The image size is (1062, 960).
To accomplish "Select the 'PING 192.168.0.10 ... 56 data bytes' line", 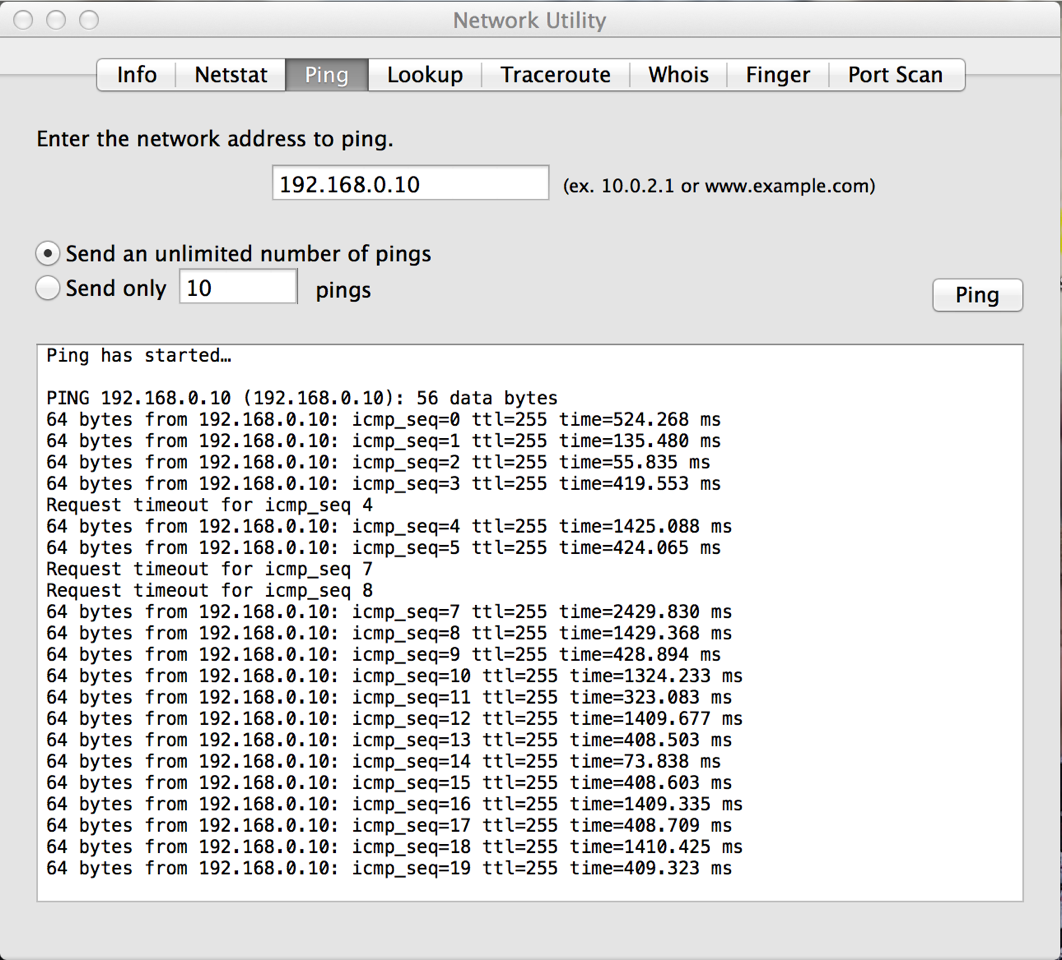I will click(x=302, y=398).
